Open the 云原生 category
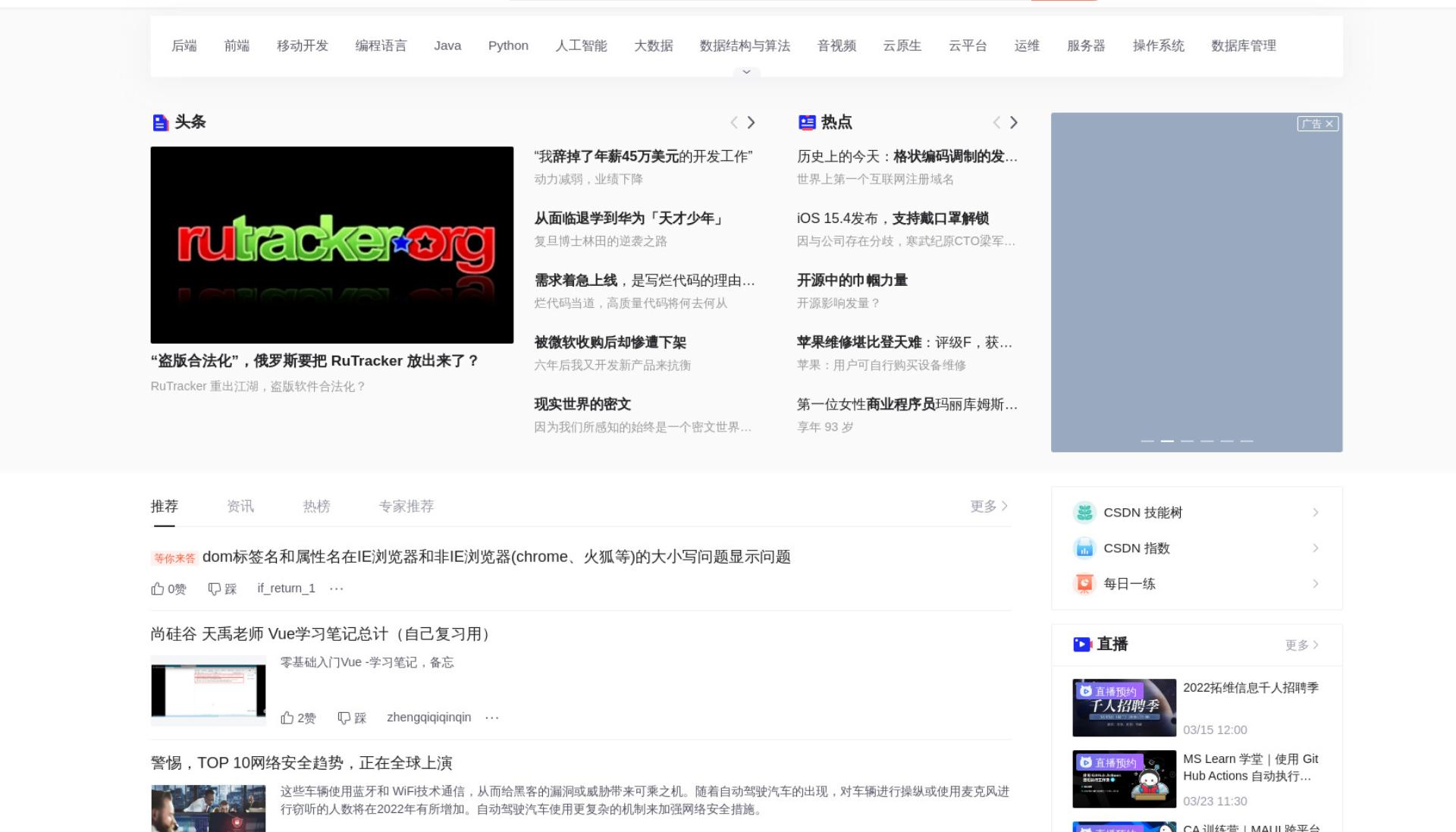 pos(902,46)
